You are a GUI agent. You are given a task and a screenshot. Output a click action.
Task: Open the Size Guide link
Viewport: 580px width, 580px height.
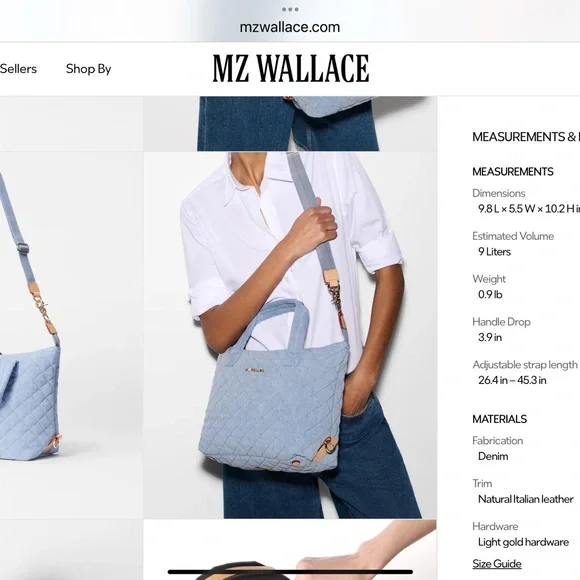pyautogui.click(x=497, y=563)
